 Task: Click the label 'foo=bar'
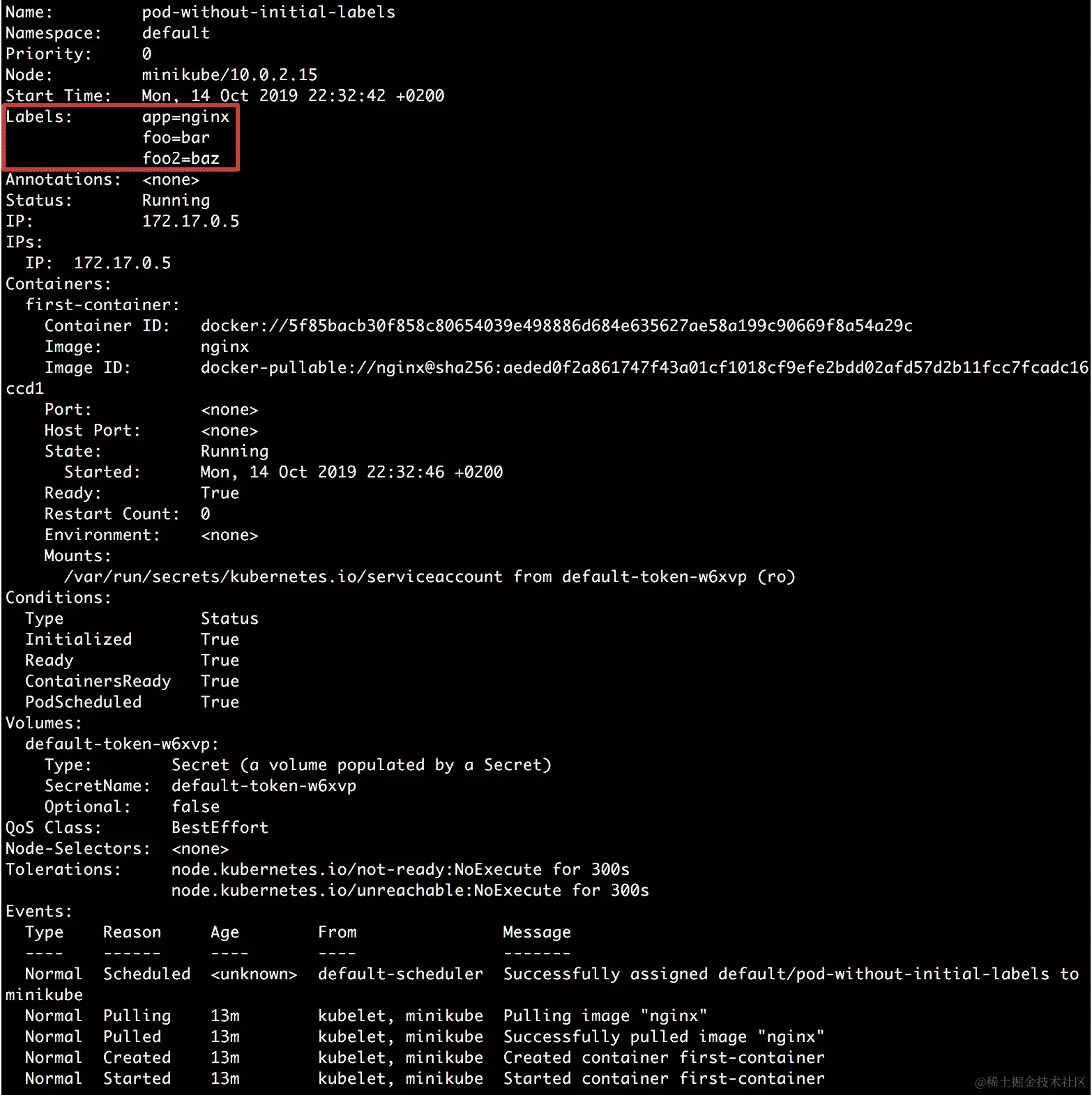[176, 137]
